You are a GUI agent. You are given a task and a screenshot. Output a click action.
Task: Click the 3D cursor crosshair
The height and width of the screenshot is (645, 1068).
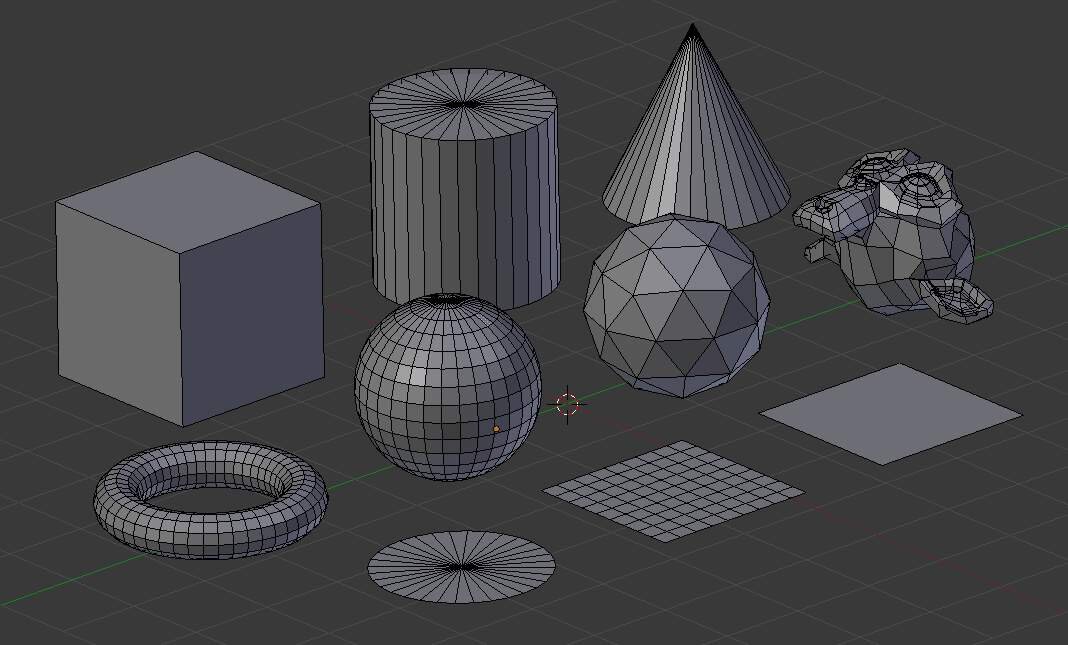pos(568,403)
